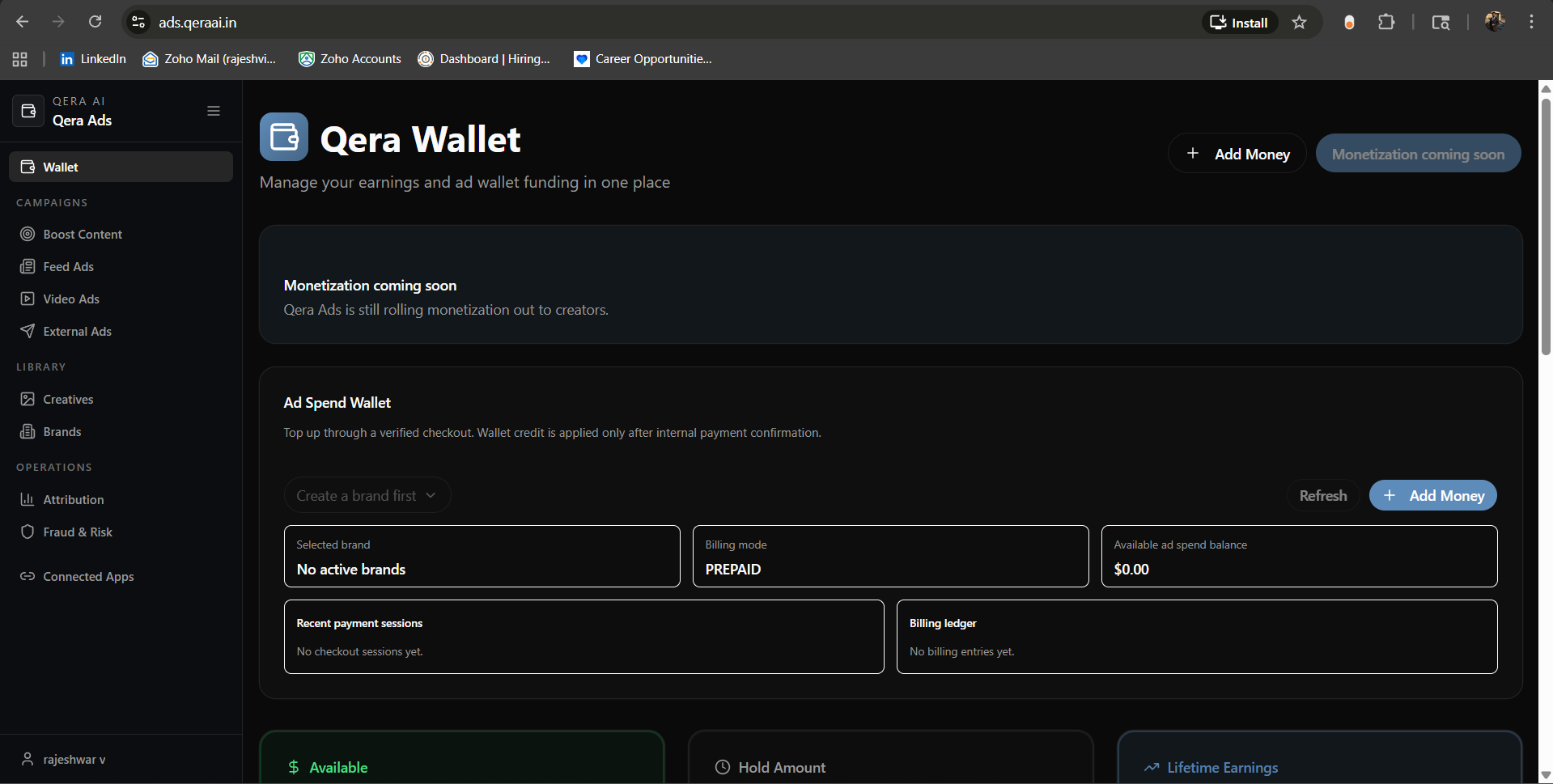Open the Brands library
The width and height of the screenshot is (1553, 784).
pos(121,431)
